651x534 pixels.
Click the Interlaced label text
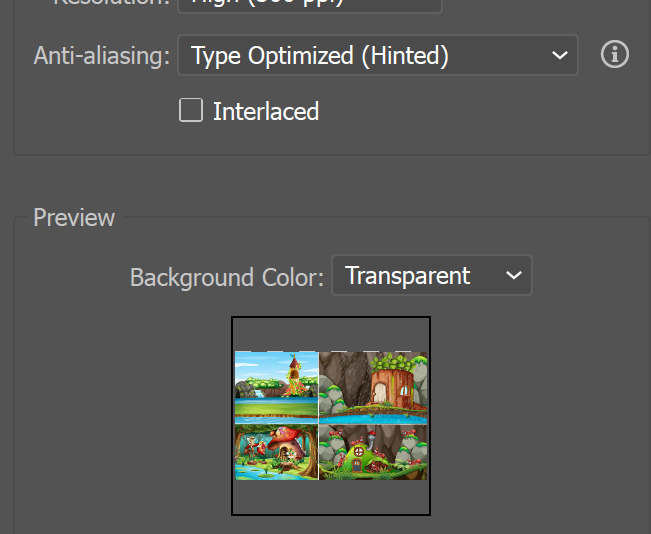[265, 111]
